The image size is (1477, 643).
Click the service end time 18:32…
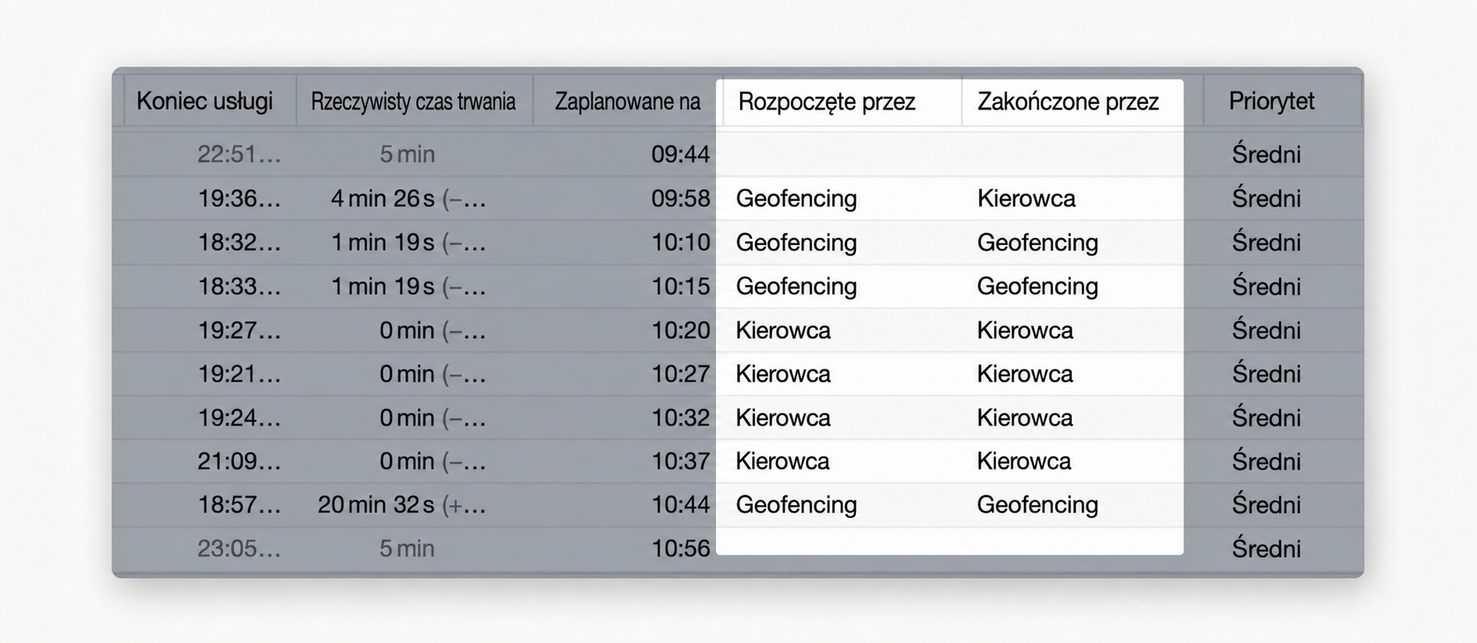pyautogui.click(x=239, y=243)
